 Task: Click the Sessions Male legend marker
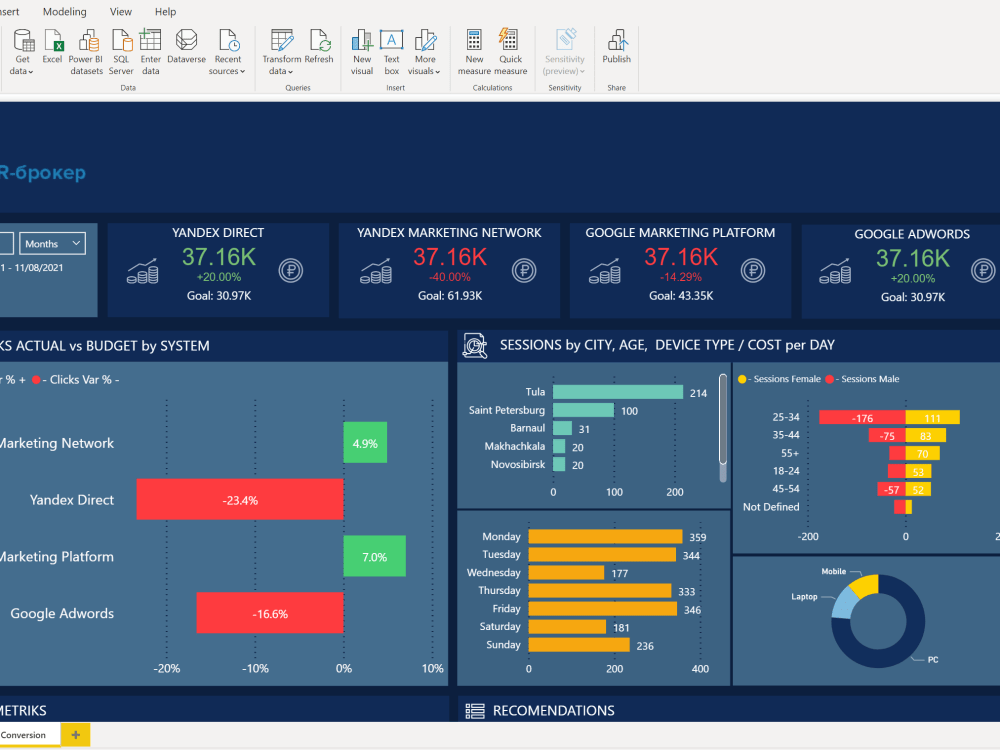(x=830, y=379)
